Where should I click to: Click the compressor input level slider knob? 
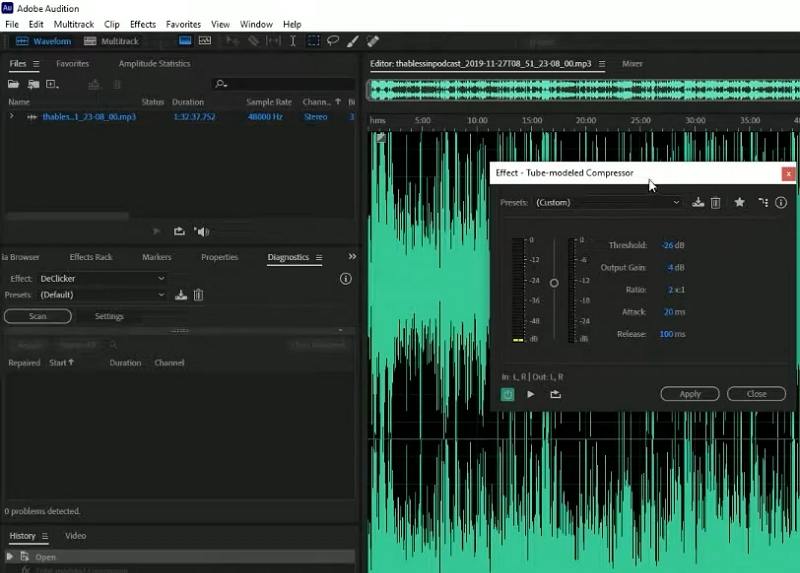[x=554, y=283]
